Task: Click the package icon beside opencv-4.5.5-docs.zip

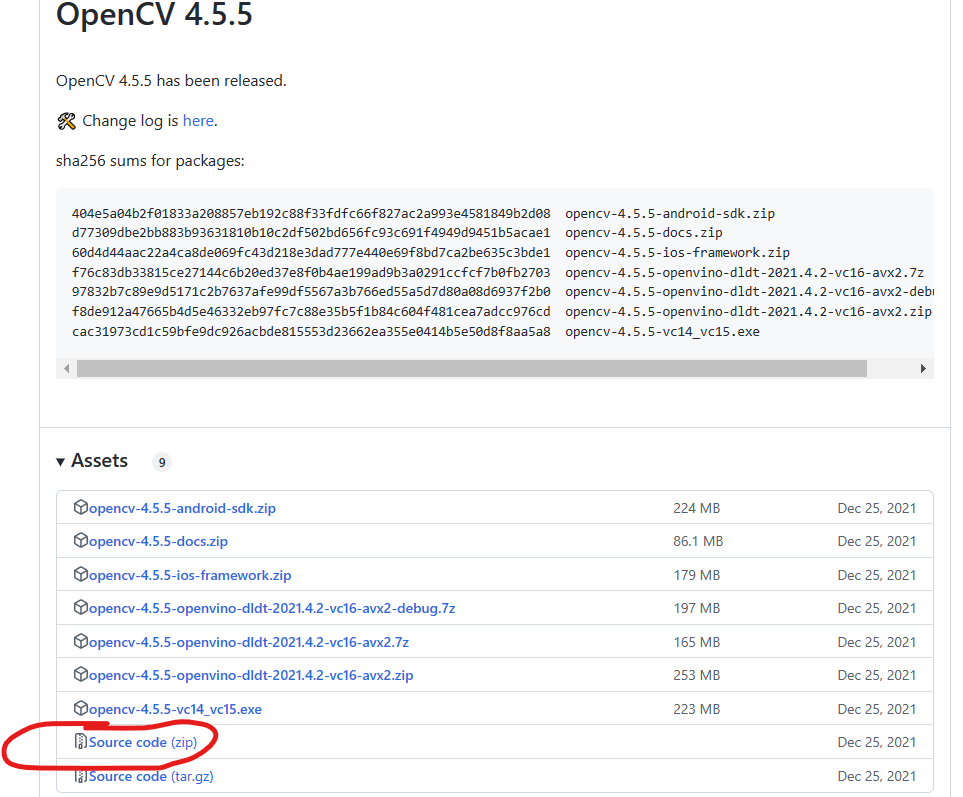Action: pos(81,541)
